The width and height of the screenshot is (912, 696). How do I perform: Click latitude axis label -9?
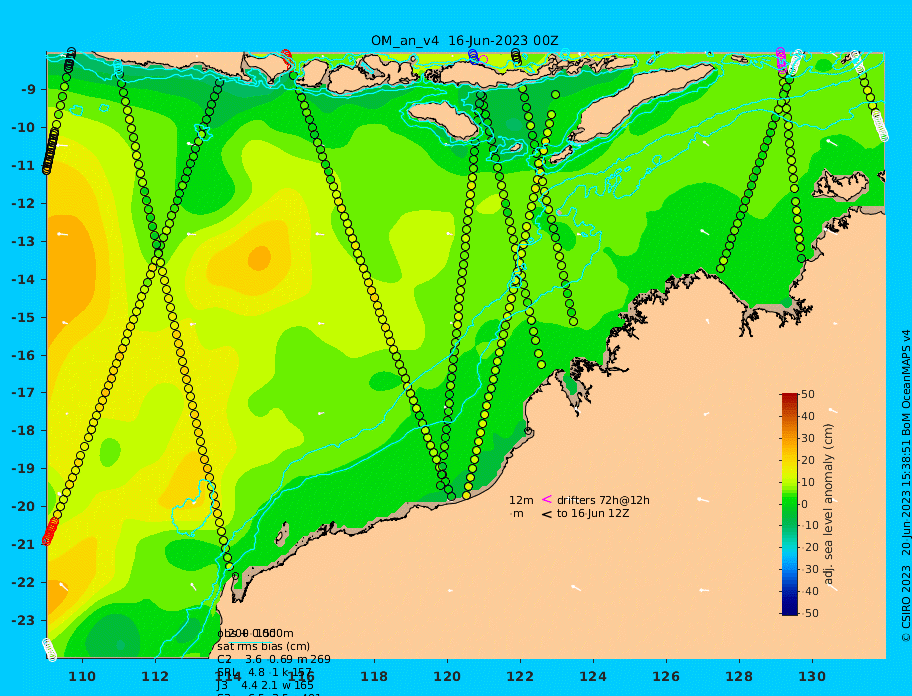pos(28,90)
